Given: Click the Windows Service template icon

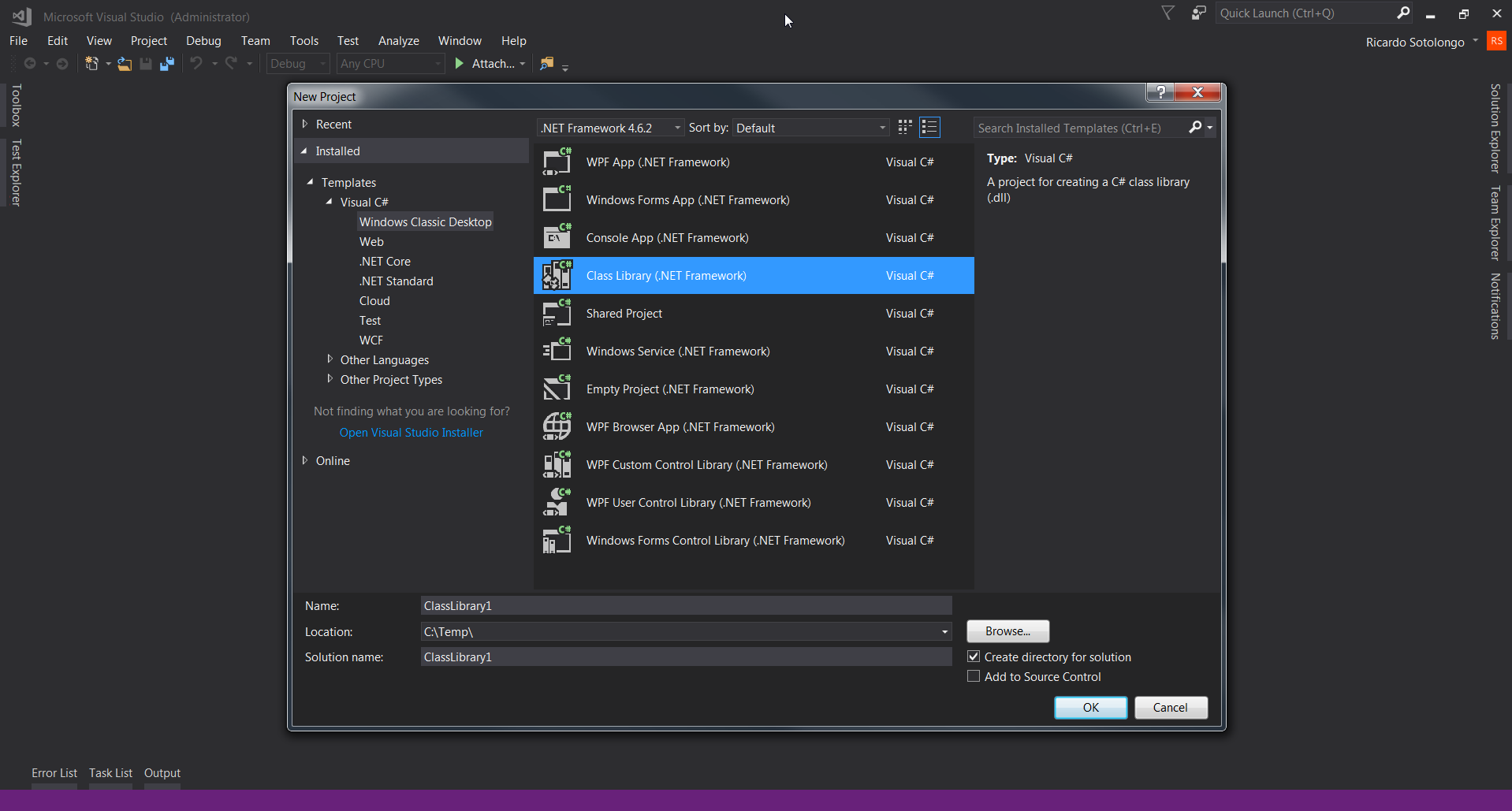Looking at the screenshot, I should tap(557, 351).
